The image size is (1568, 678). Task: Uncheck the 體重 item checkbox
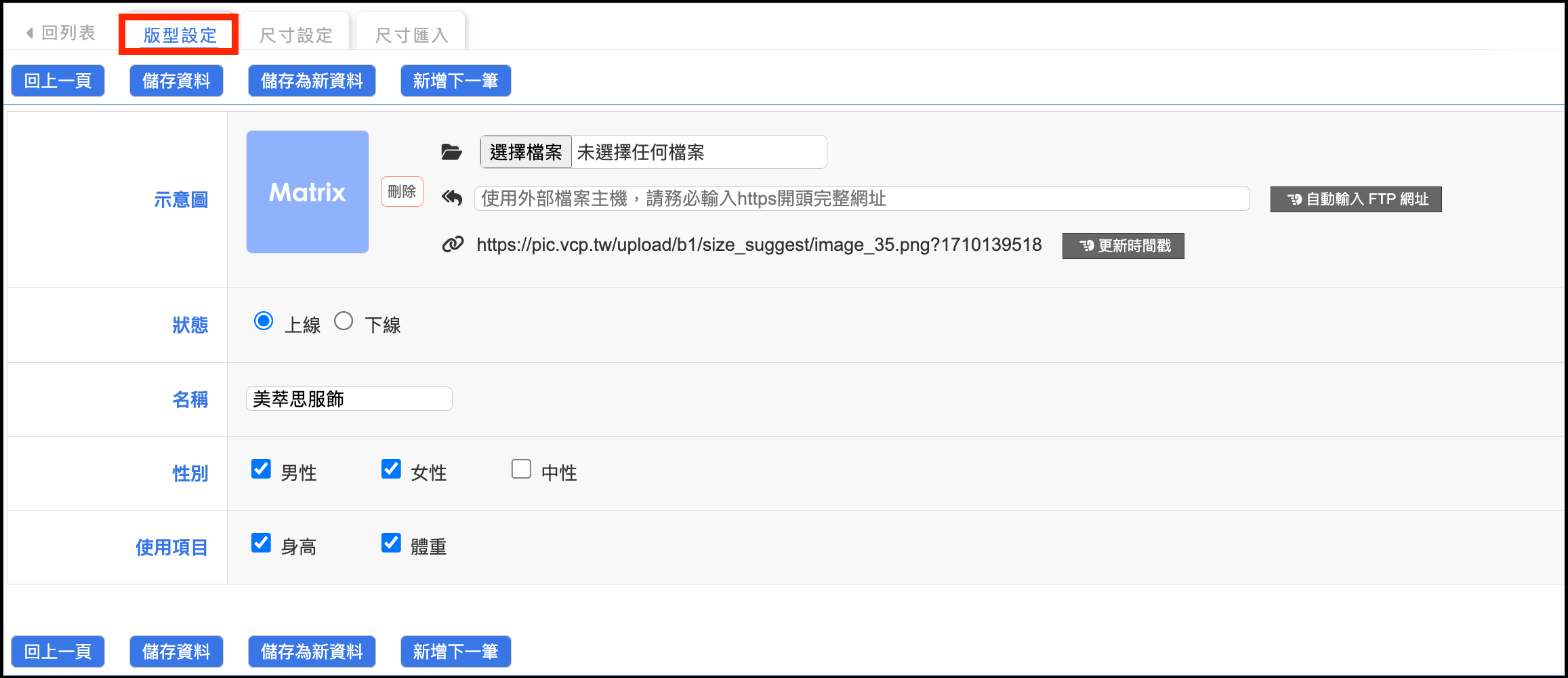(391, 543)
